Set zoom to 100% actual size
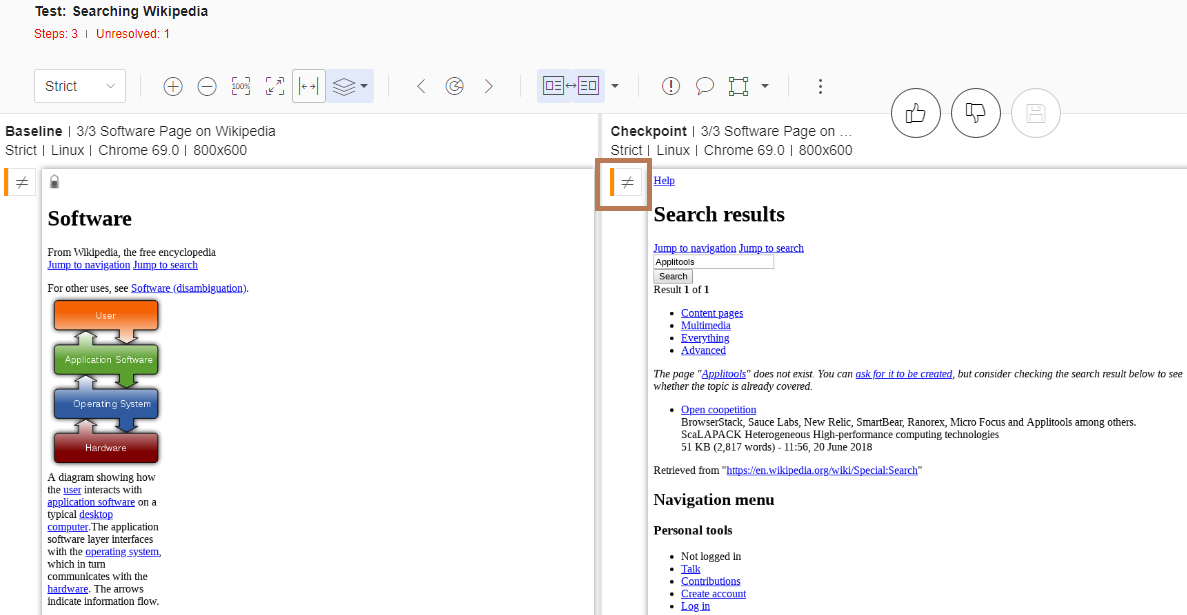This screenshot has width=1187, height=615. click(x=241, y=86)
